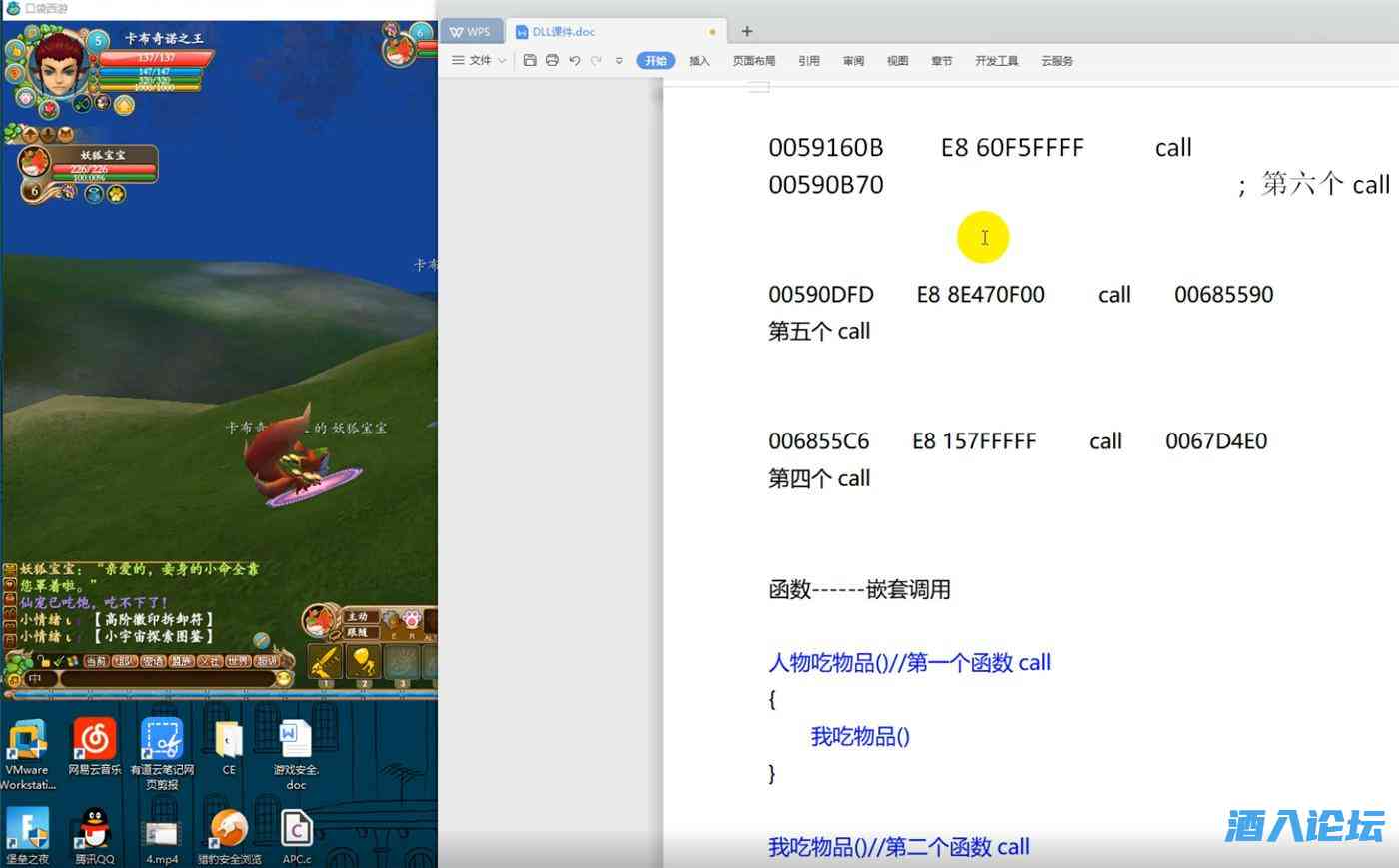The height and width of the screenshot is (868, 1399).
Task: Toggle the chat lock icon
Action: tap(45, 661)
